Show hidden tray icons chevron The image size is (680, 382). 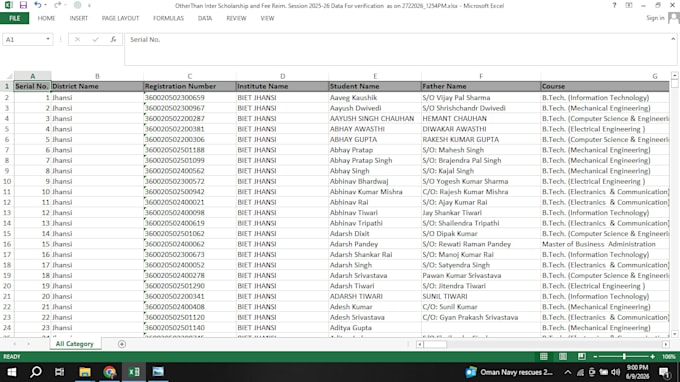tap(567, 372)
